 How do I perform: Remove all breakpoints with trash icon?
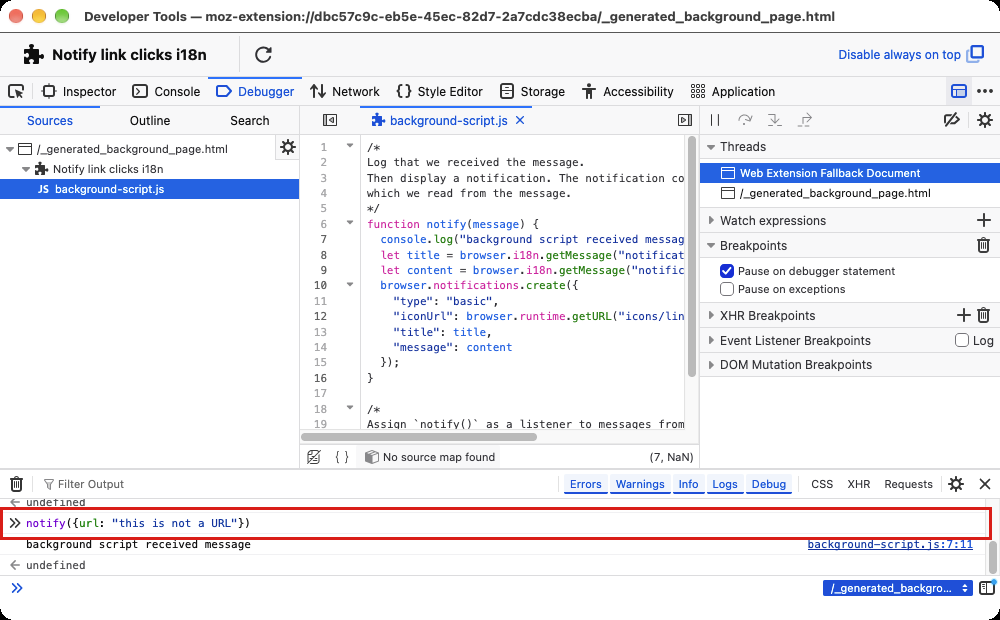point(983,245)
